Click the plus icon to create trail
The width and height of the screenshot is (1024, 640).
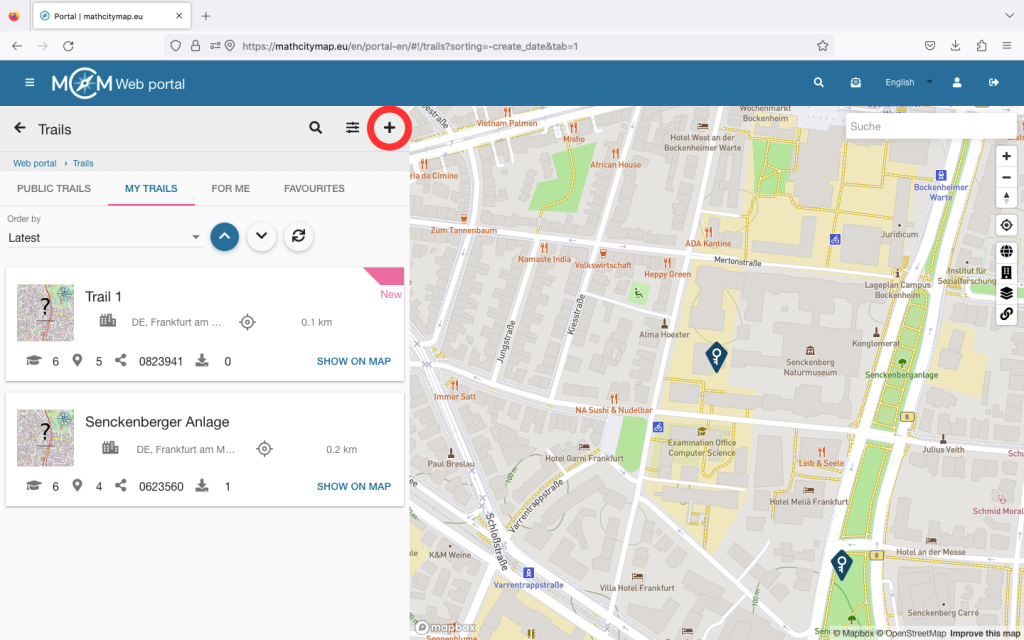[x=389, y=128]
